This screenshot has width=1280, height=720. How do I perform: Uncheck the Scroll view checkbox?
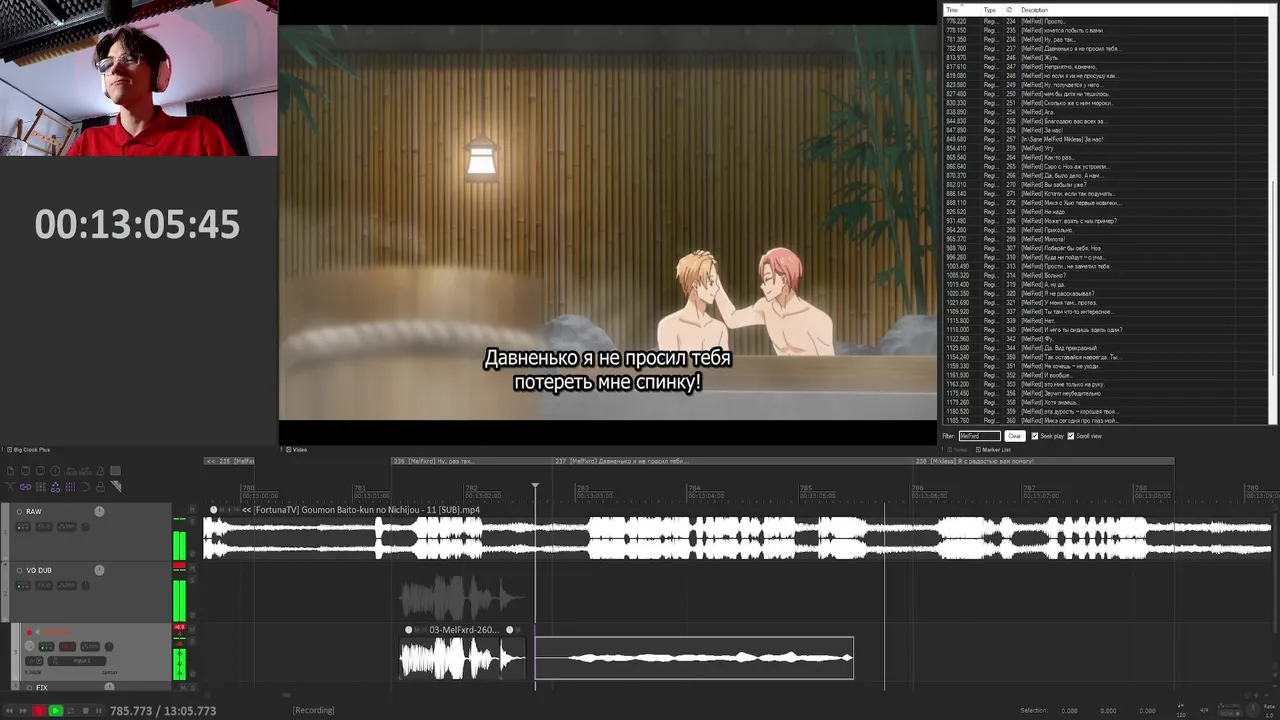click(1071, 436)
